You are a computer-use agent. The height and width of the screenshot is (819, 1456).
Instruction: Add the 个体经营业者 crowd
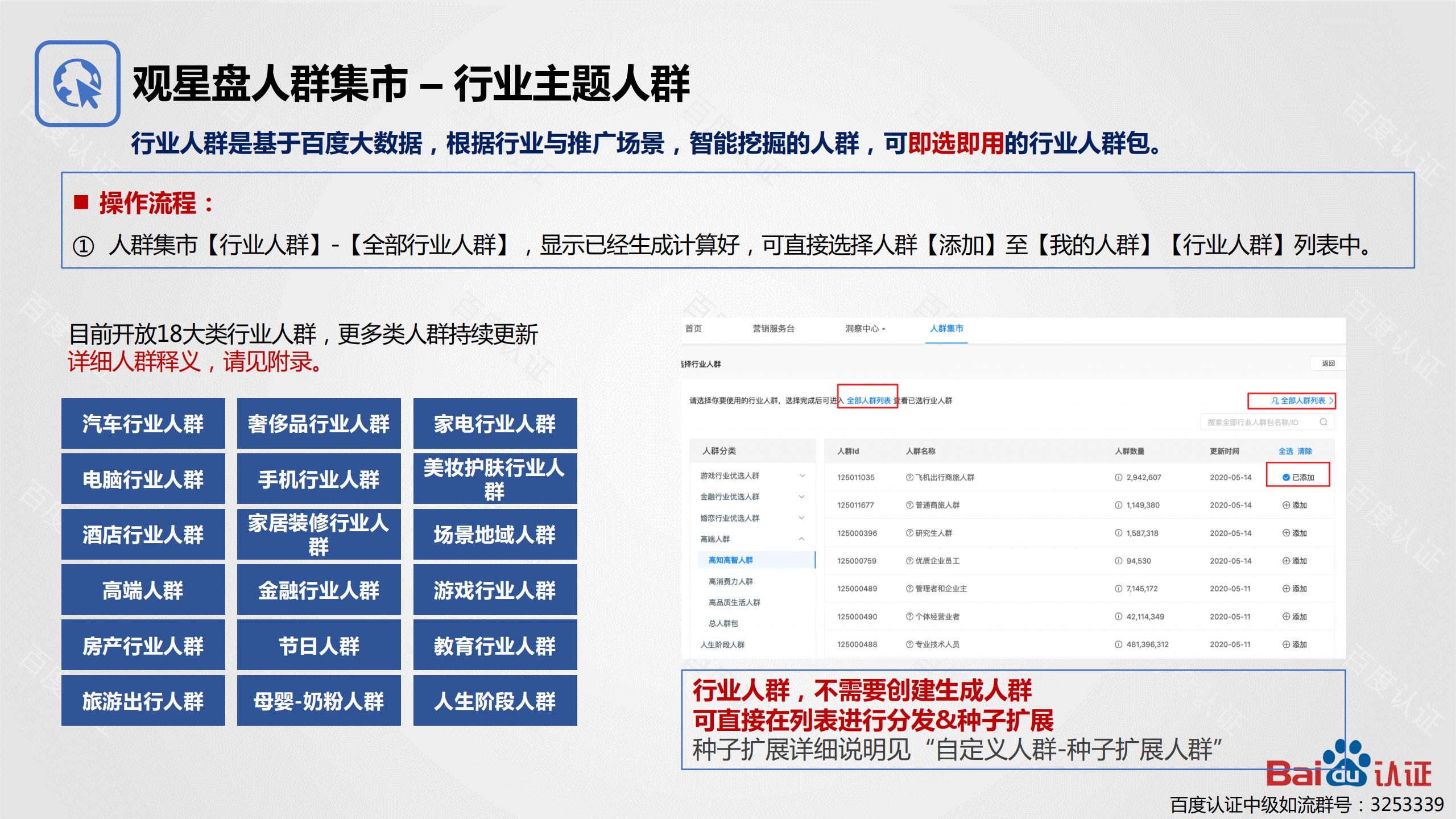pyautogui.click(x=1294, y=617)
